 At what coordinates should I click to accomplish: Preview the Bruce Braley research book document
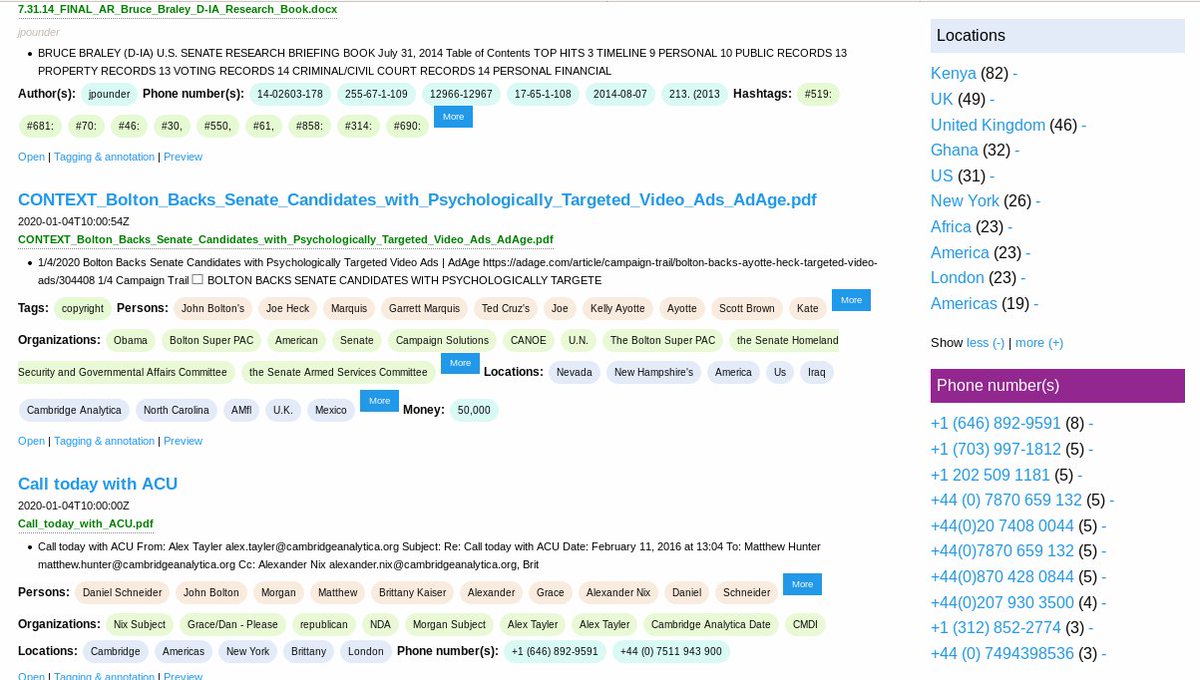183,157
